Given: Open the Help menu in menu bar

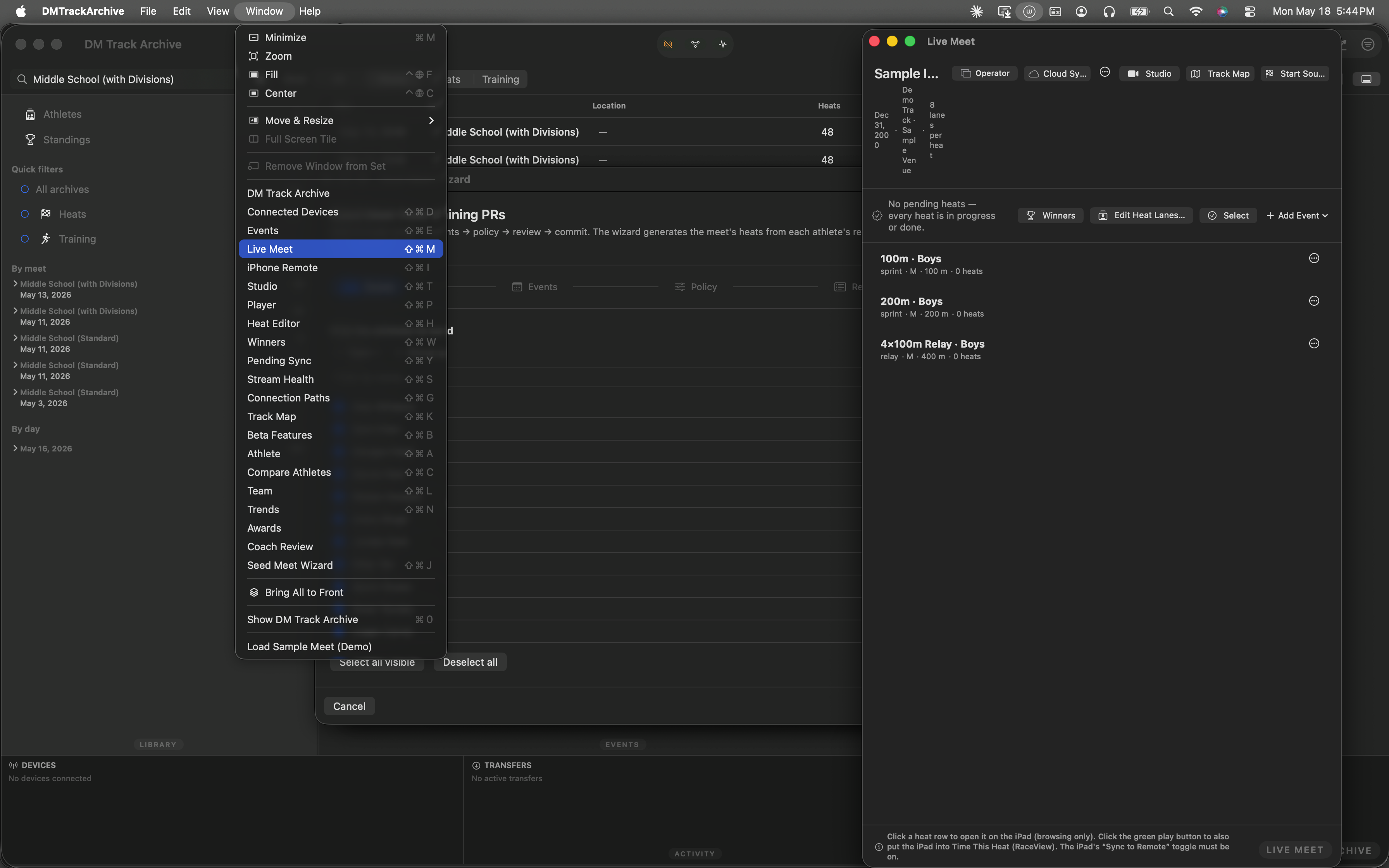Looking at the screenshot, I should pos(309,11).
